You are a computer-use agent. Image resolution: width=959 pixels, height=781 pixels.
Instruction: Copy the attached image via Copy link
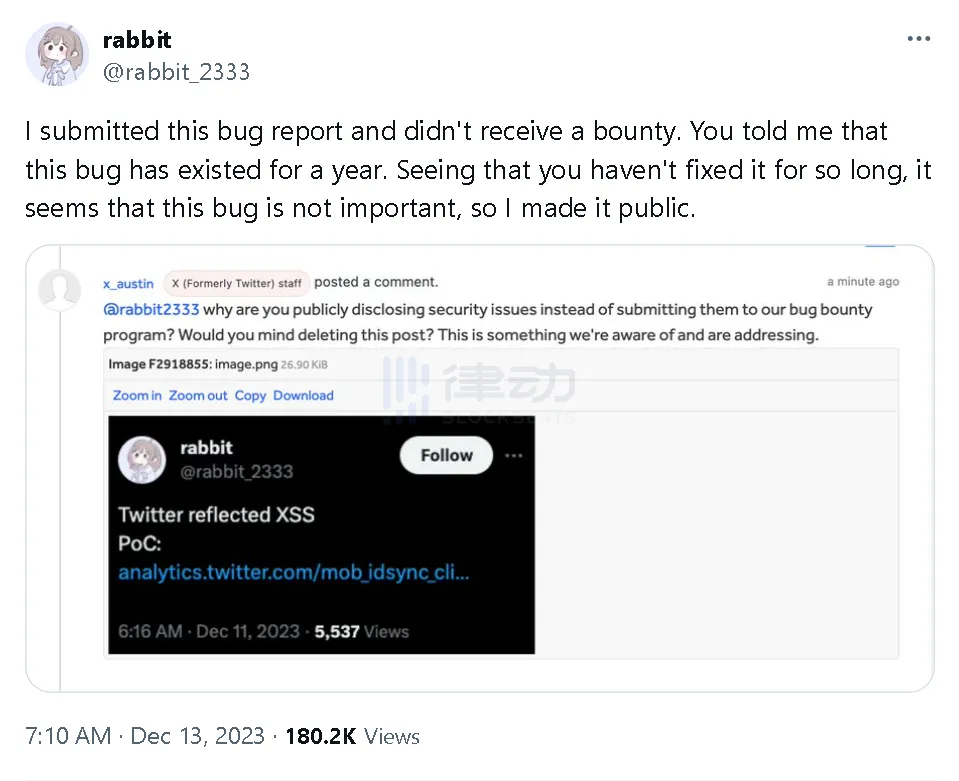click(250, 396)
